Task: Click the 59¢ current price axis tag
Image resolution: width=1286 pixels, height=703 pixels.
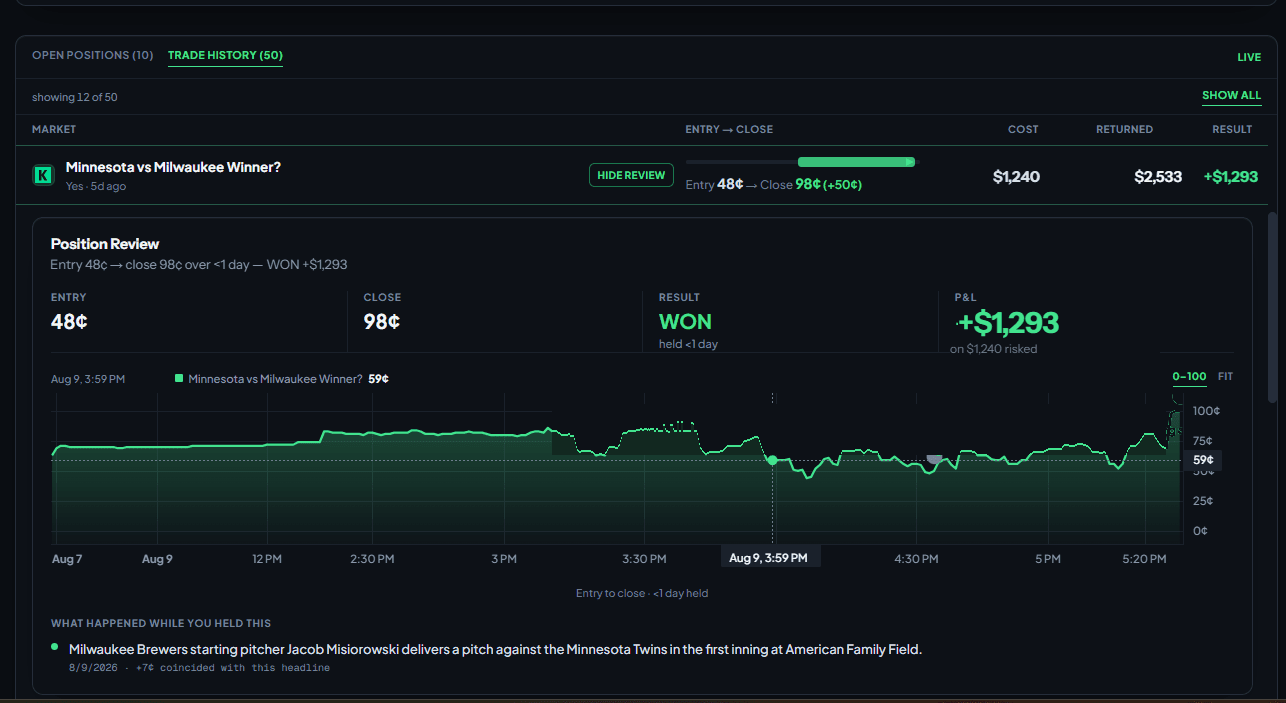Action: 1203,460
